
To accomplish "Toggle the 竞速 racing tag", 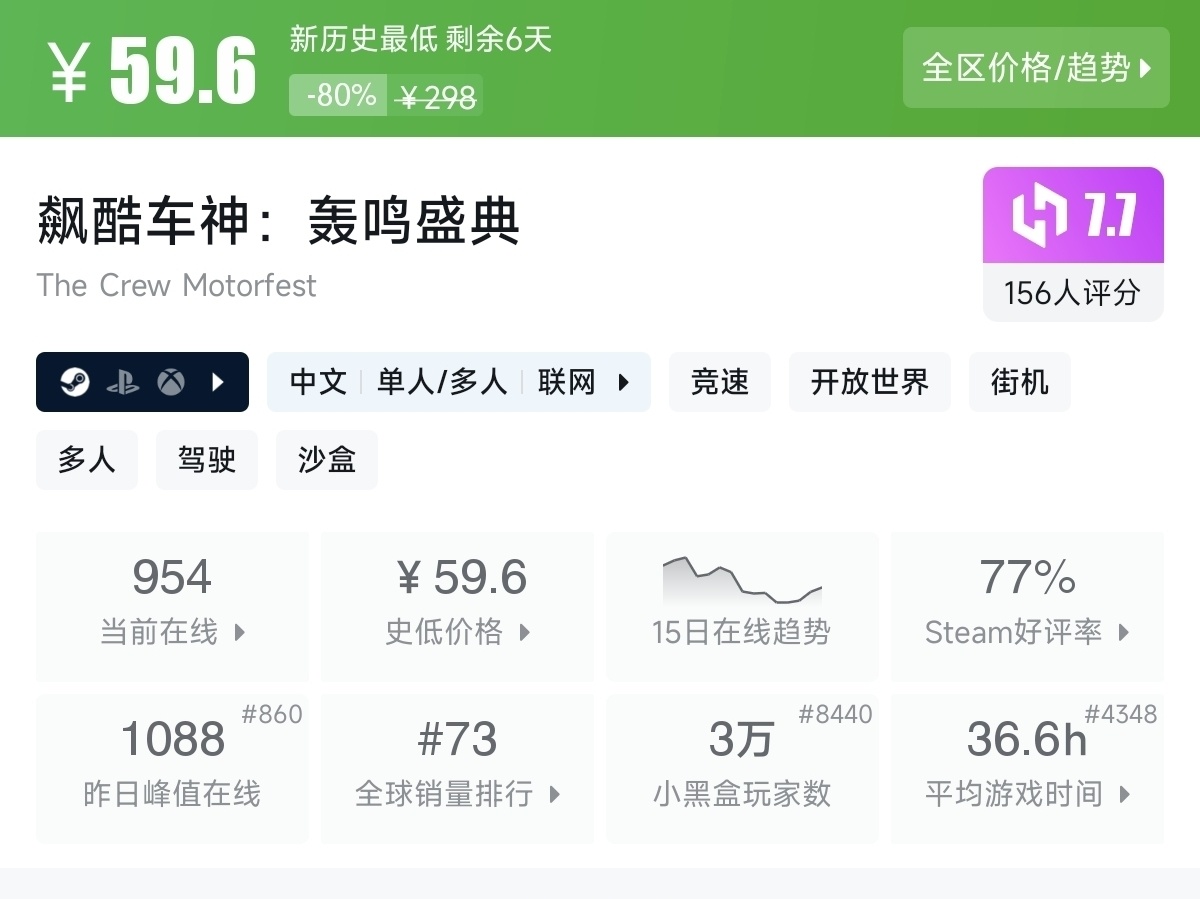I will (x=719, y=382).
